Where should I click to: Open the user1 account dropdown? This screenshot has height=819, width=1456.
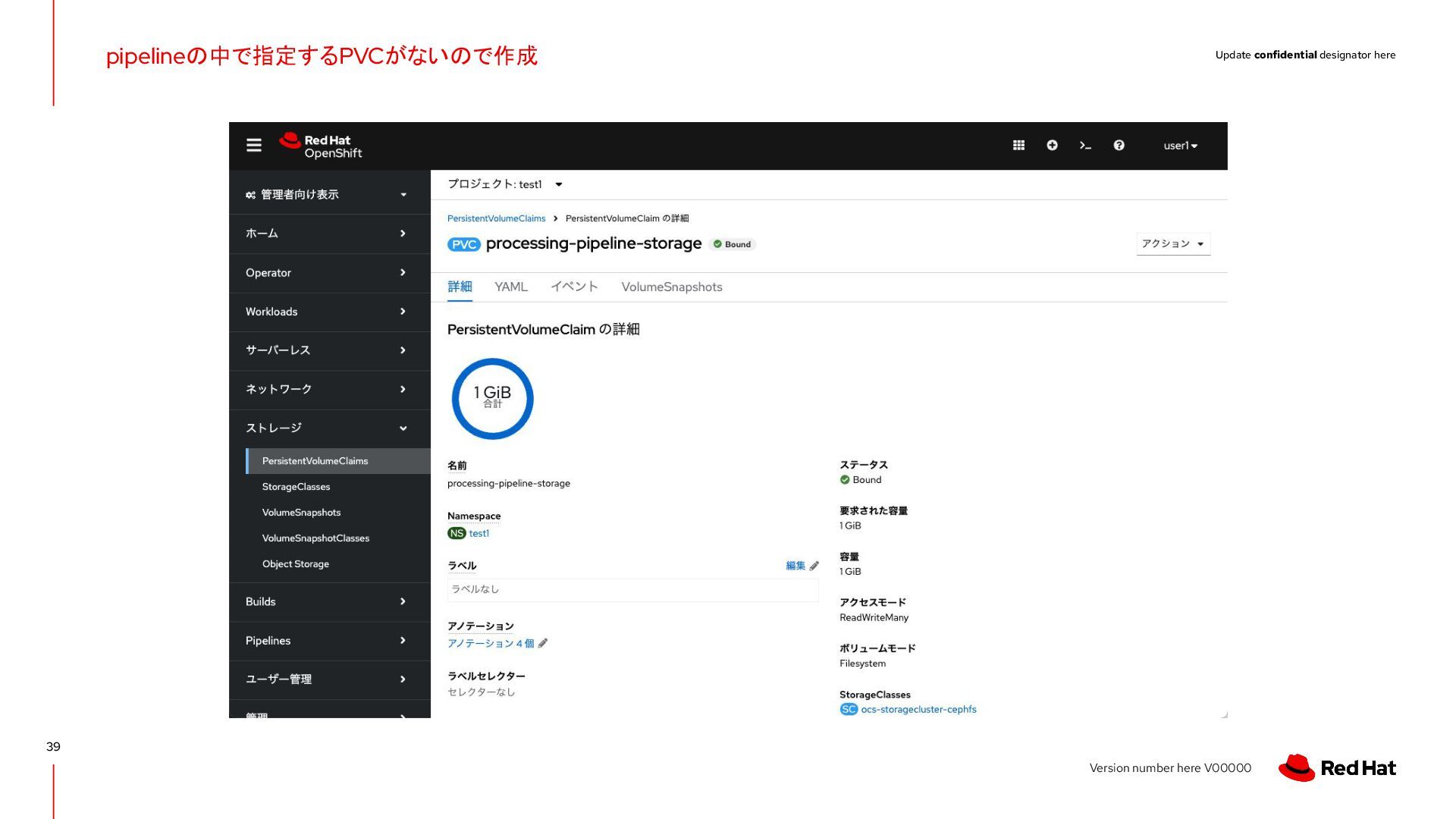(x=1181, y=146)
